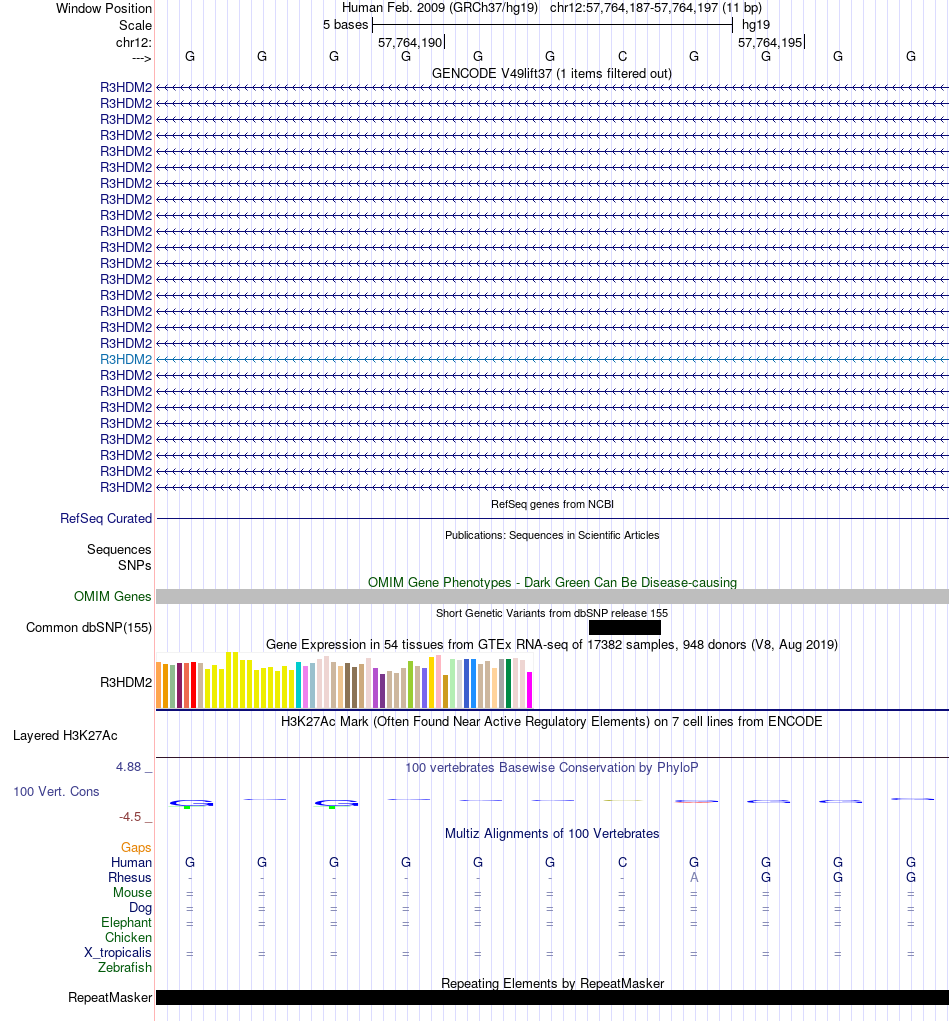950x1021 pixels.
Task: Click the Rhesus alignment row label
Action: click(130, 877)
